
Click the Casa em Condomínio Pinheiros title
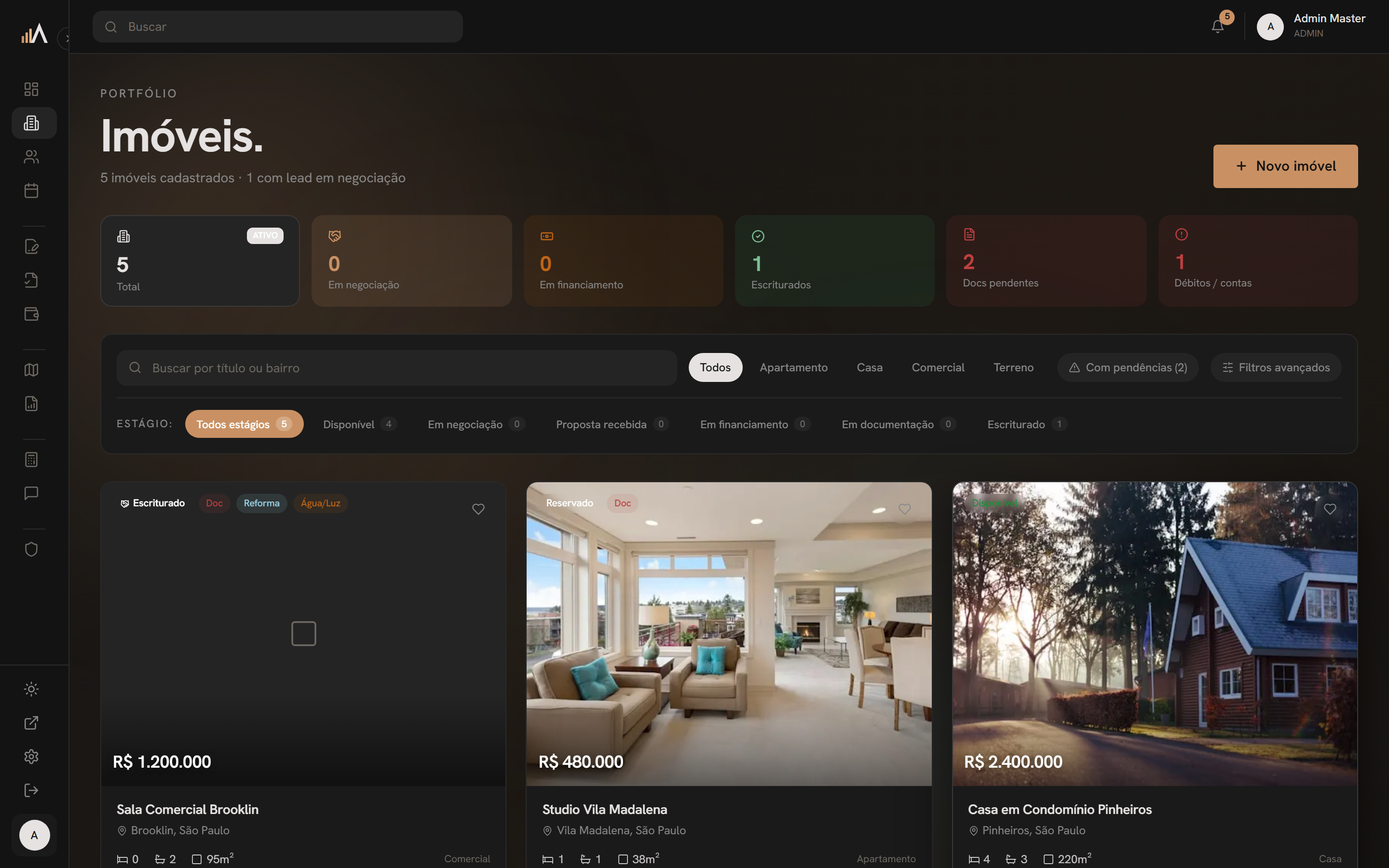point(1060,810)
